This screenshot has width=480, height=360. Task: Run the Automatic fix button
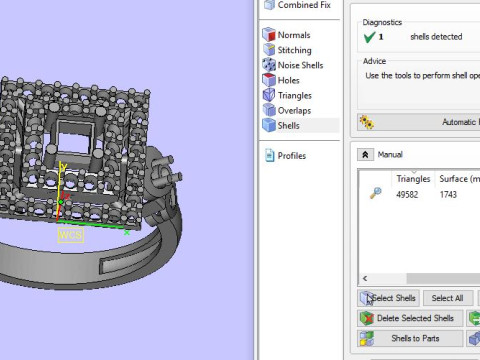pyautogui.click(x=419, y=122)
